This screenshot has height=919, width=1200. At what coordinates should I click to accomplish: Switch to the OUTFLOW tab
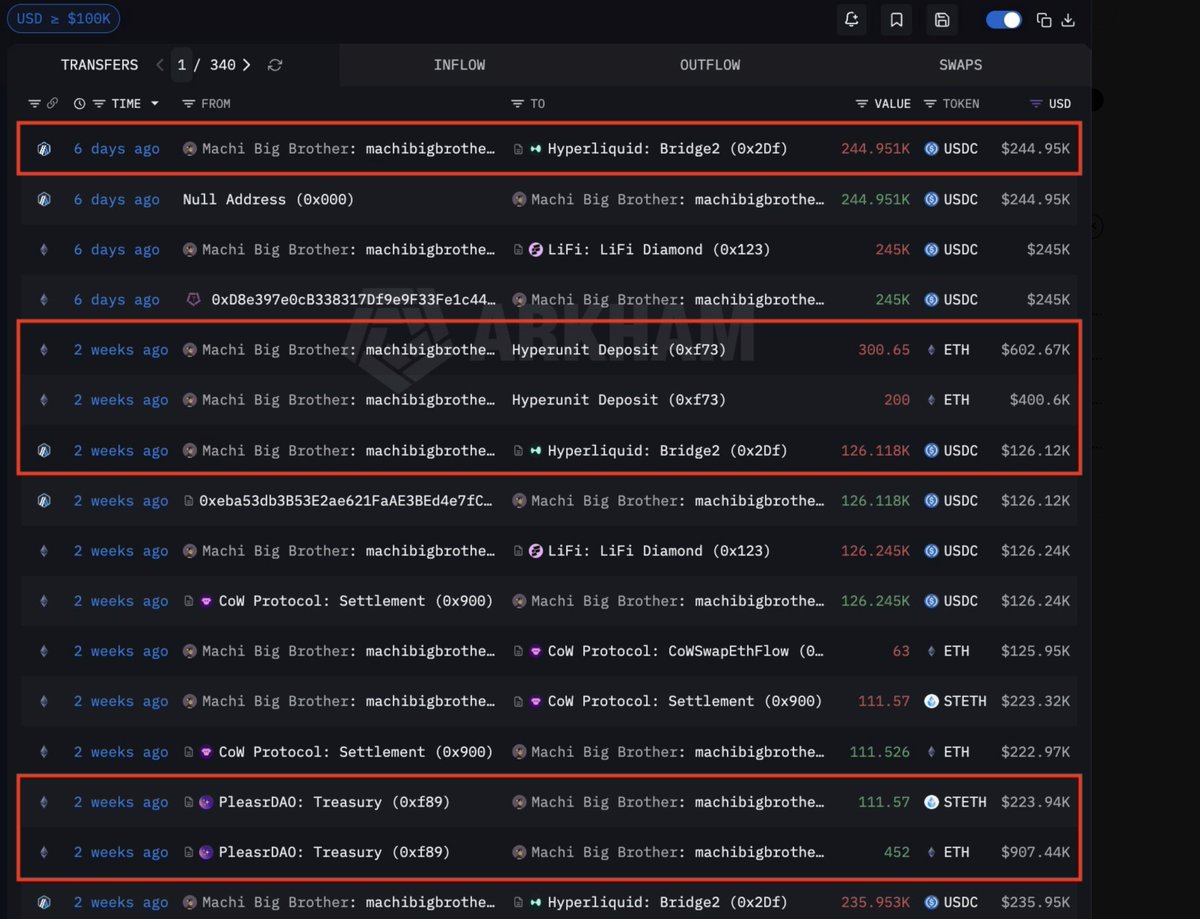pos(710,65)
